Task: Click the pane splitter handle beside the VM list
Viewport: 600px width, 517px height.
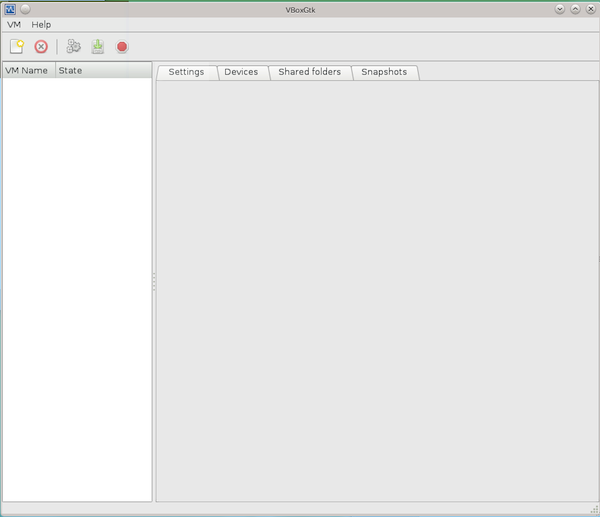Action: pyautogui.click(x=154, y=282)
